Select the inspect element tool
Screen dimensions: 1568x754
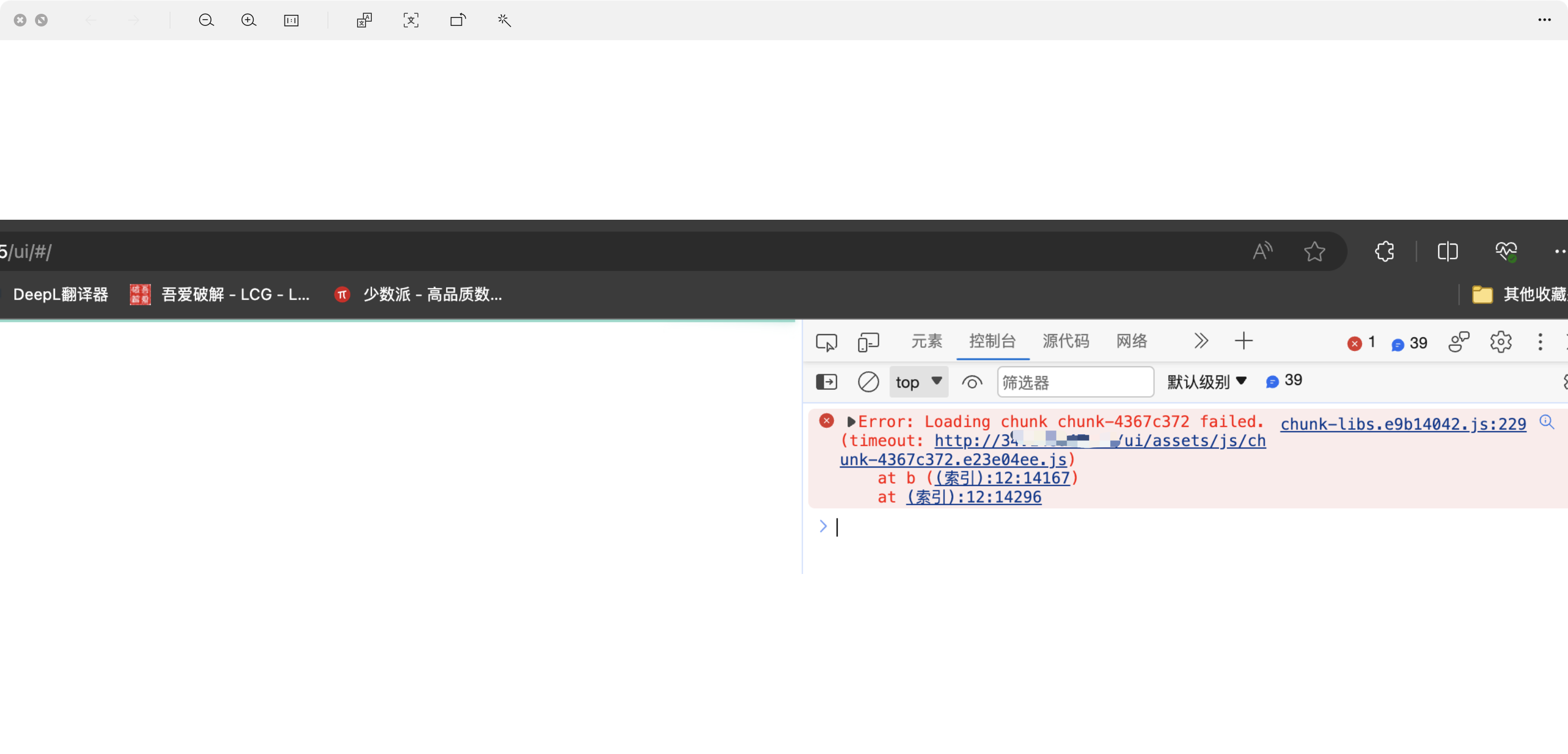coord(826,342)
